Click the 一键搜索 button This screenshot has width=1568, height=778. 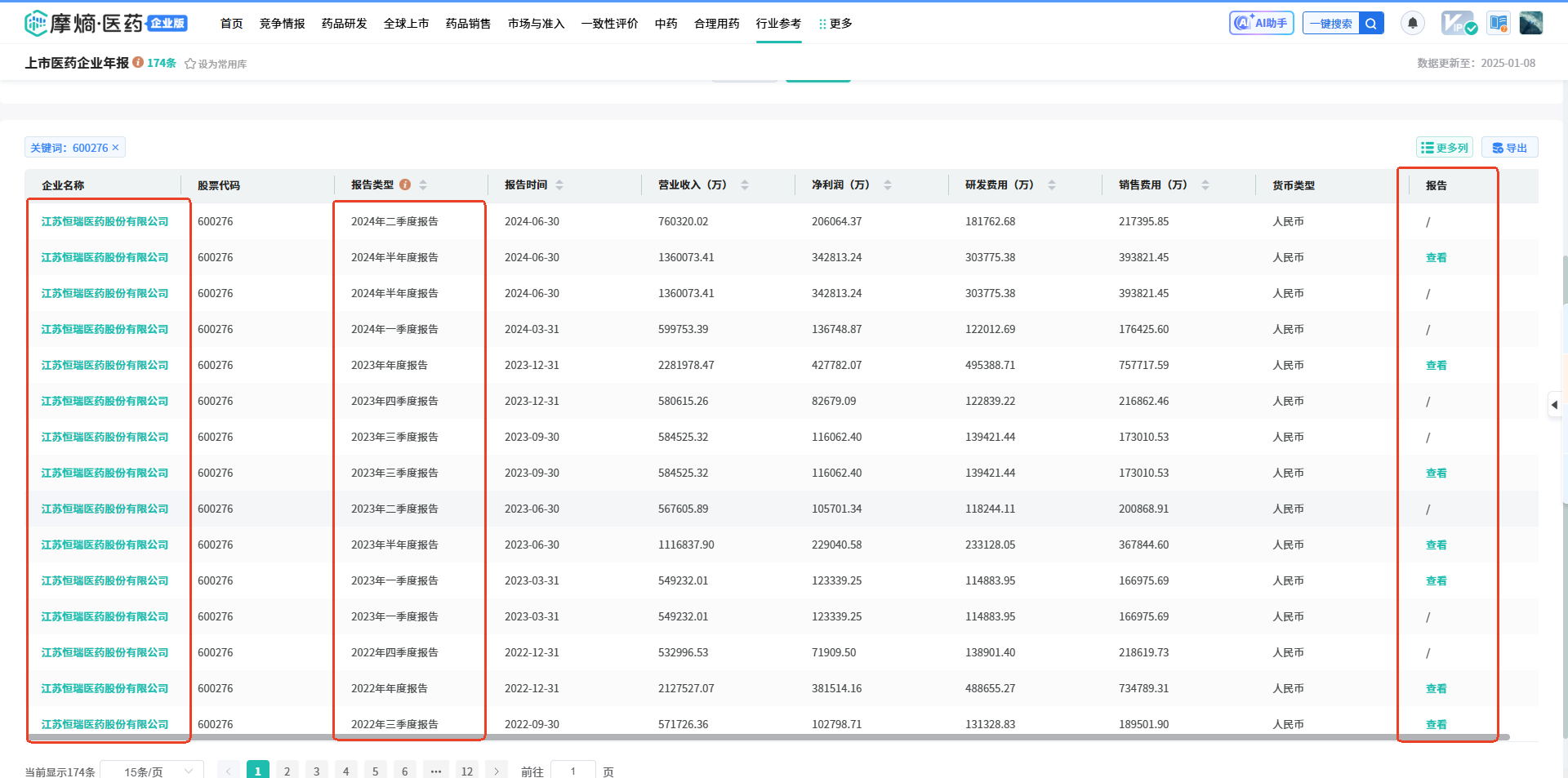1331,24
